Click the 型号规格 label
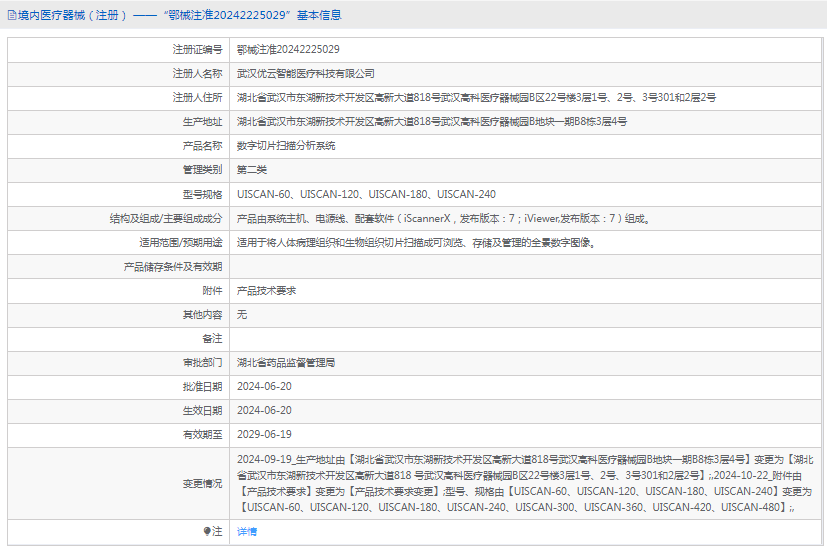Image resolution: width=827 pixels, height=550 pixels. pos(203,195)
